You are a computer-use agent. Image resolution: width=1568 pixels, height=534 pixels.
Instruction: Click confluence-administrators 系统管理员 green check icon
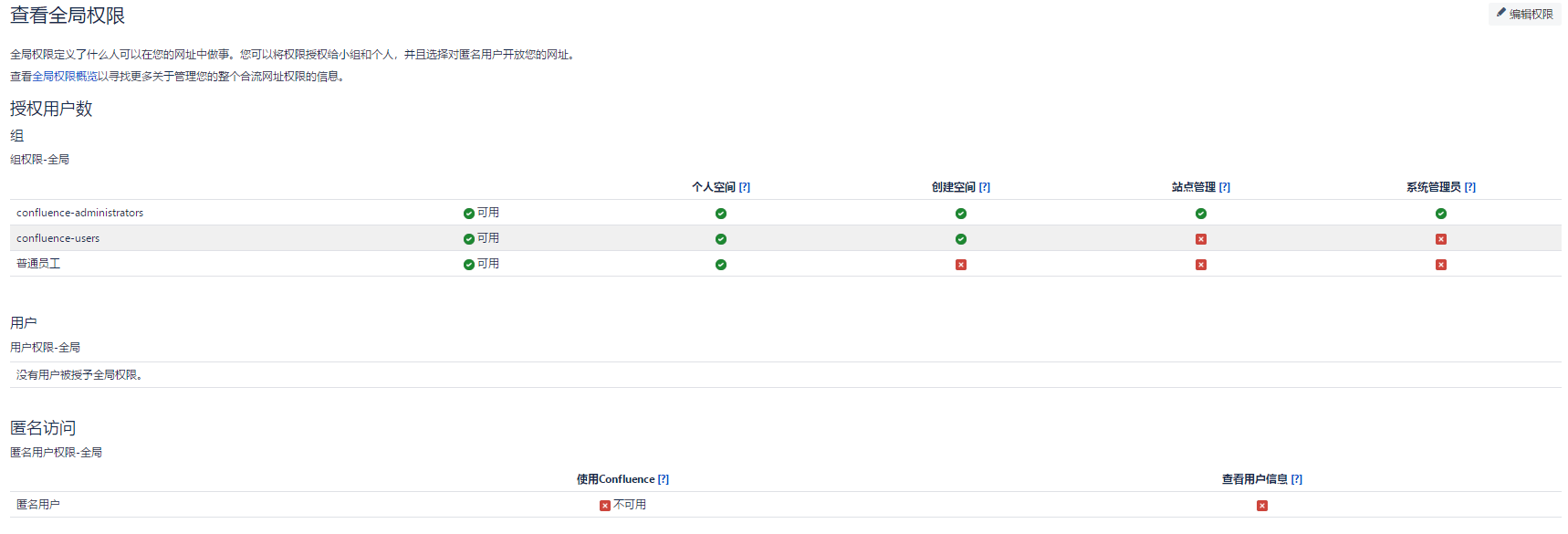1441,214
